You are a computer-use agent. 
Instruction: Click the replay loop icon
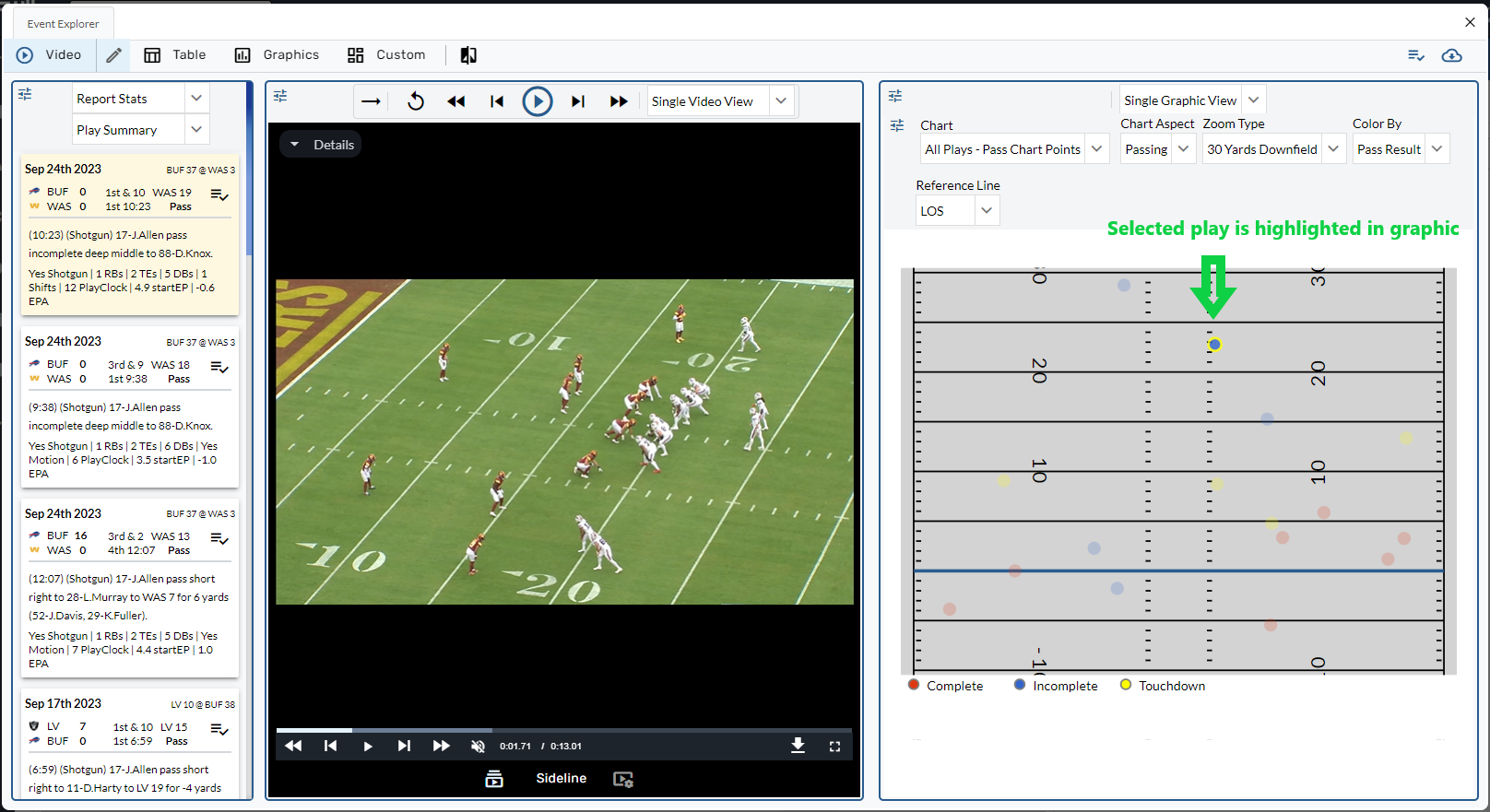tap(416, 101)
